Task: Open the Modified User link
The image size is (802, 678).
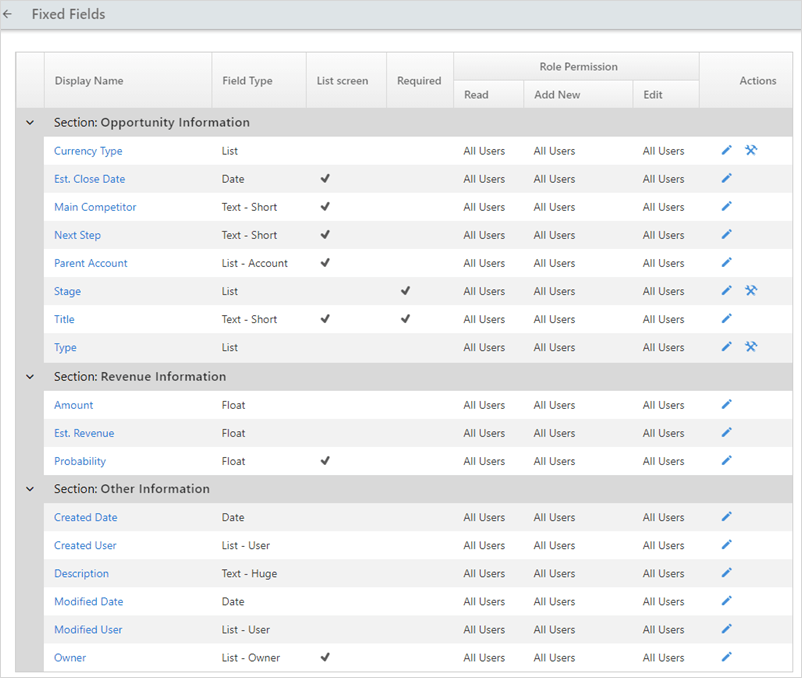Action: (88, 630)
